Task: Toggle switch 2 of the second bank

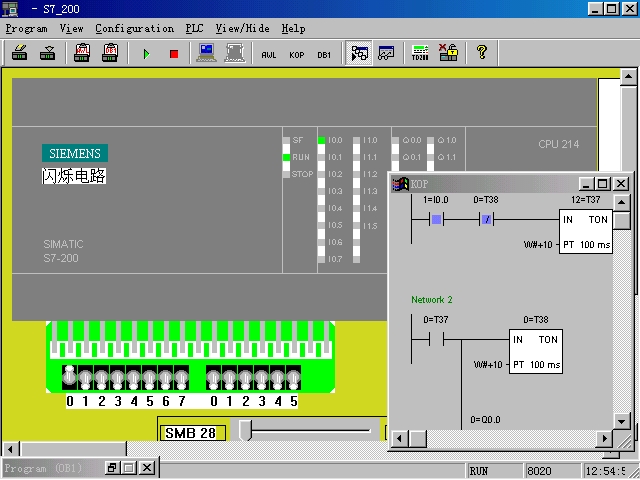Action: click(245, 377)
